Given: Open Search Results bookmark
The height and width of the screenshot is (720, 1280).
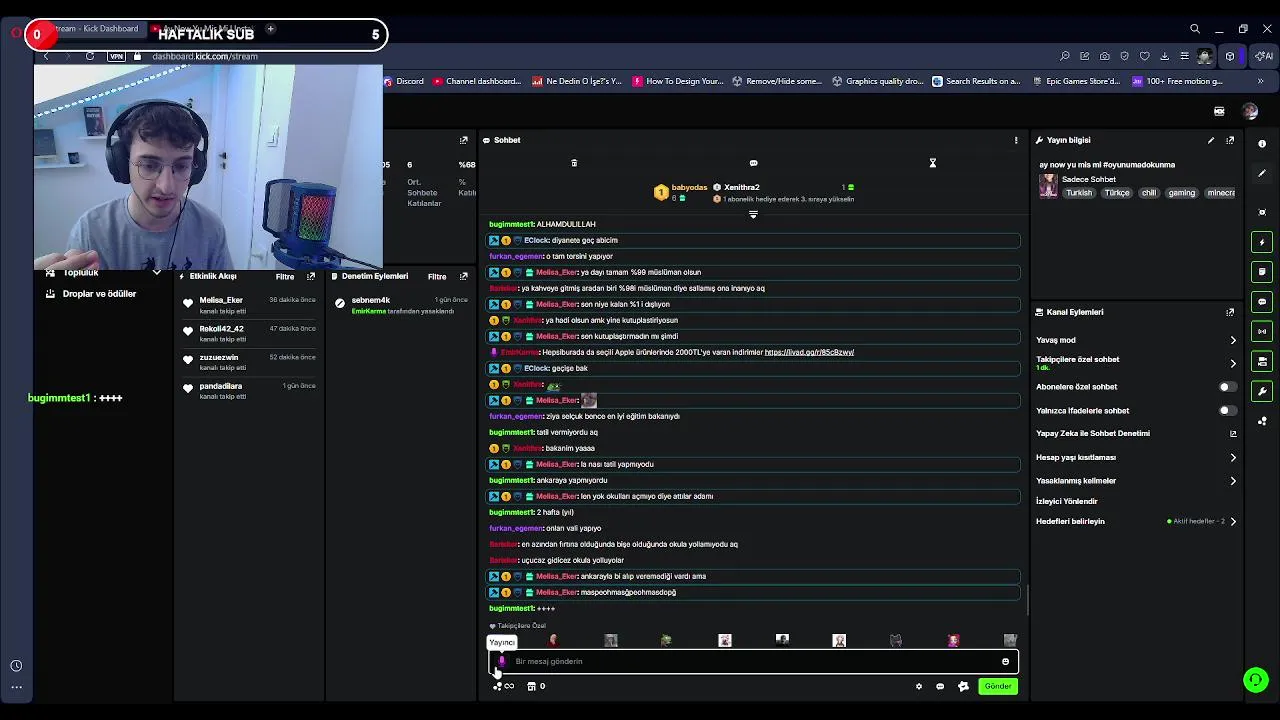Looking at the screenshot, I should pos(976,81).
